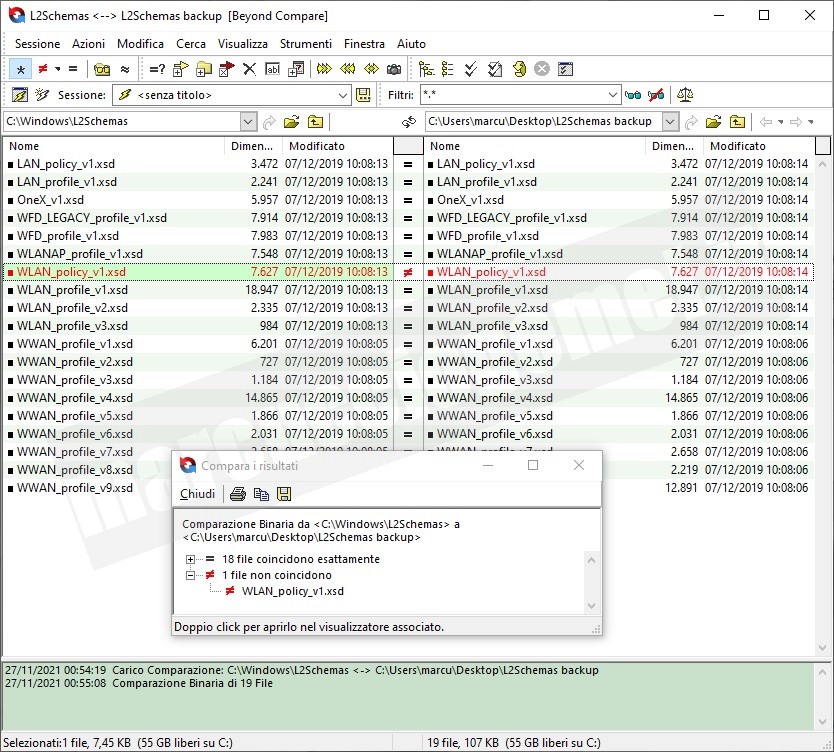Go up one level in right folder
Image resolution: width=834 pixels, height=752 pixels.
click(737, 122)
